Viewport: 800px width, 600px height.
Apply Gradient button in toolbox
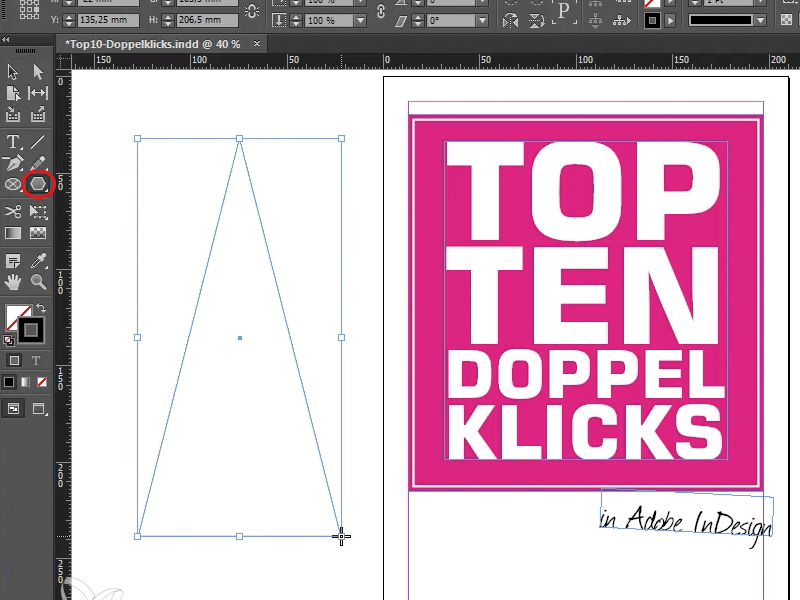point(25,382)
